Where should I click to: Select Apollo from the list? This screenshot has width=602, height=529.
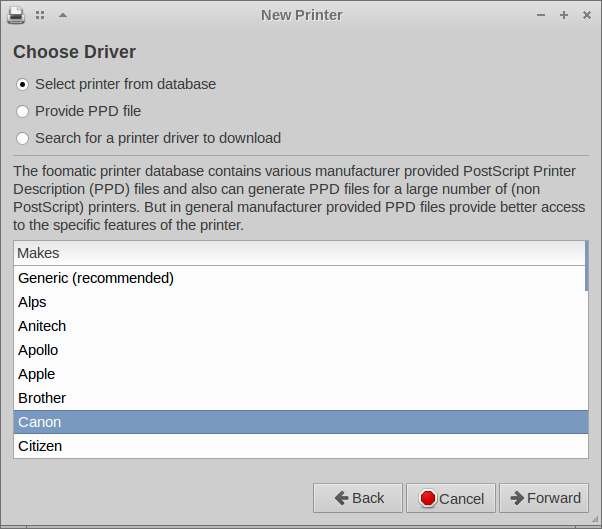coord(38,350)
